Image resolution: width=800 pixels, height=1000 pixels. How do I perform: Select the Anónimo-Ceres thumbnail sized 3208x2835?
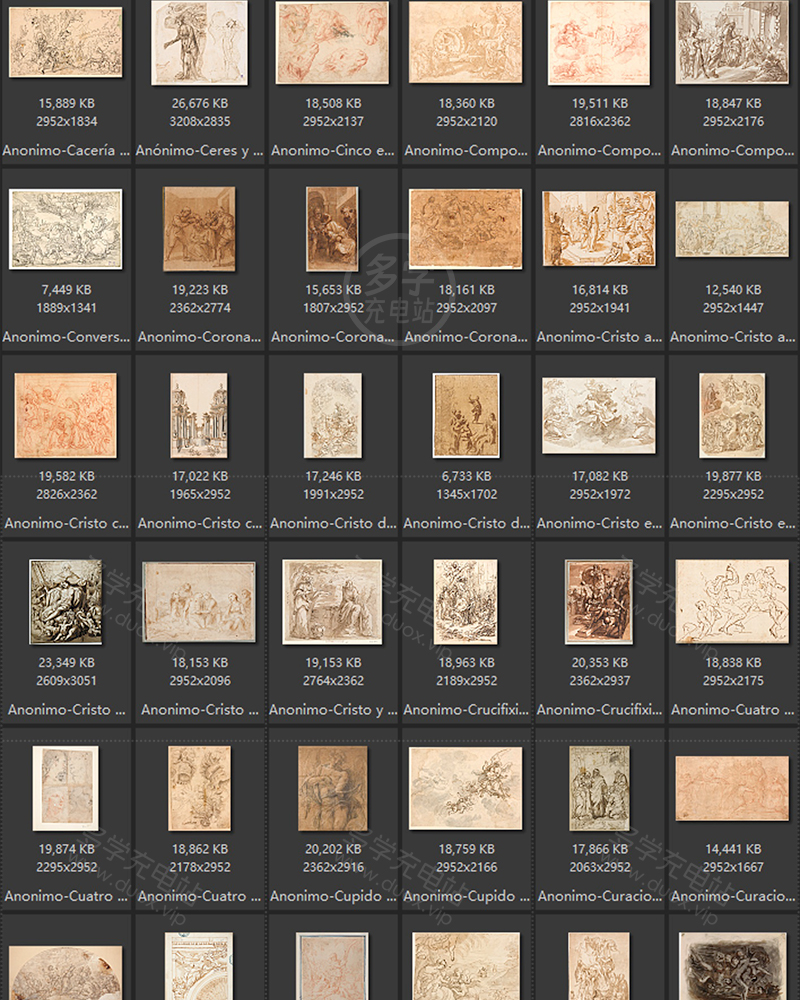tap(199, 42)
